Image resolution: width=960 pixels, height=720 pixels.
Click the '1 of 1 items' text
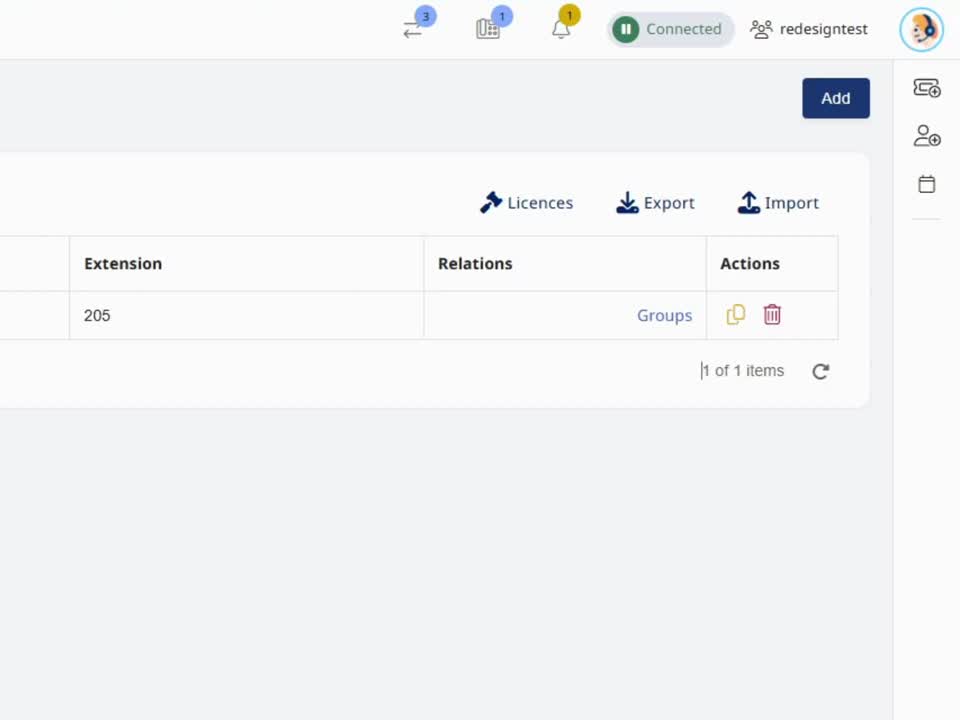click(743, 371)
